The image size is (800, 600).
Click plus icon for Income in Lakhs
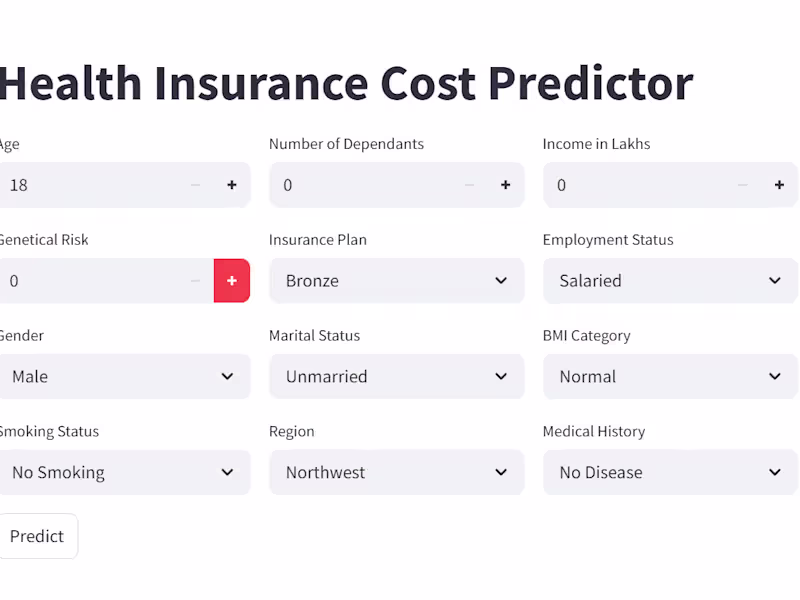(x=779, y=185)
